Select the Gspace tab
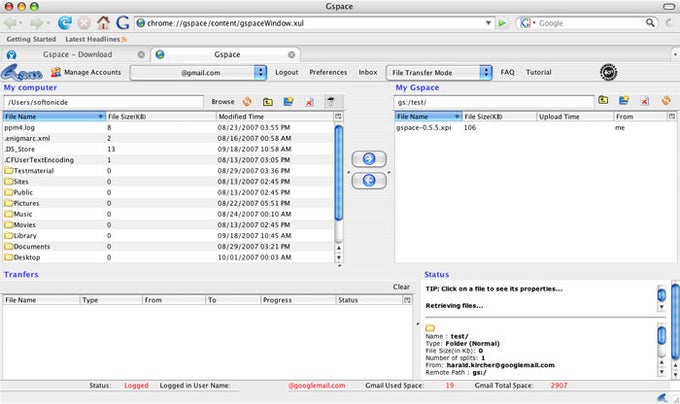The height and width of the screenshot is (404, 680). coord(226,55)
